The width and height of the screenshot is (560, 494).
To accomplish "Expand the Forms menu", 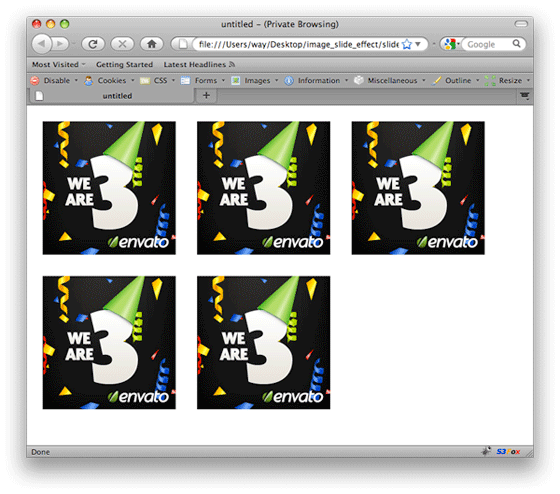I will 223,81.
